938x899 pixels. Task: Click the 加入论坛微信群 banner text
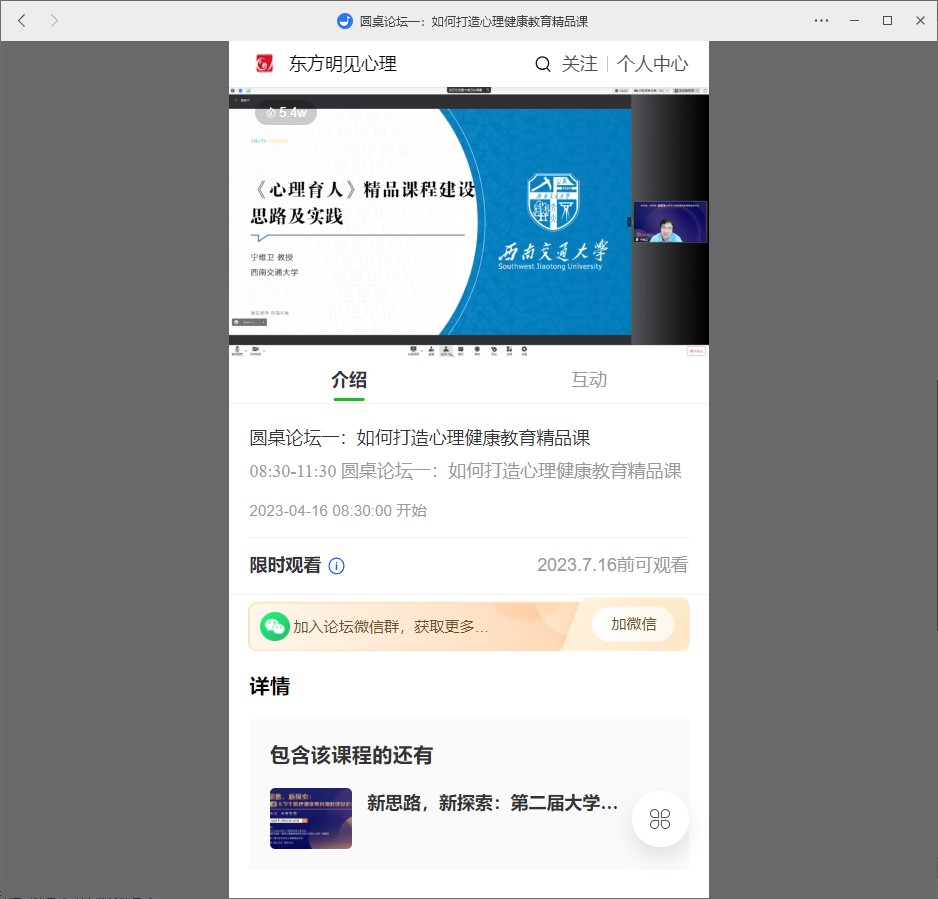pos(390,627)
